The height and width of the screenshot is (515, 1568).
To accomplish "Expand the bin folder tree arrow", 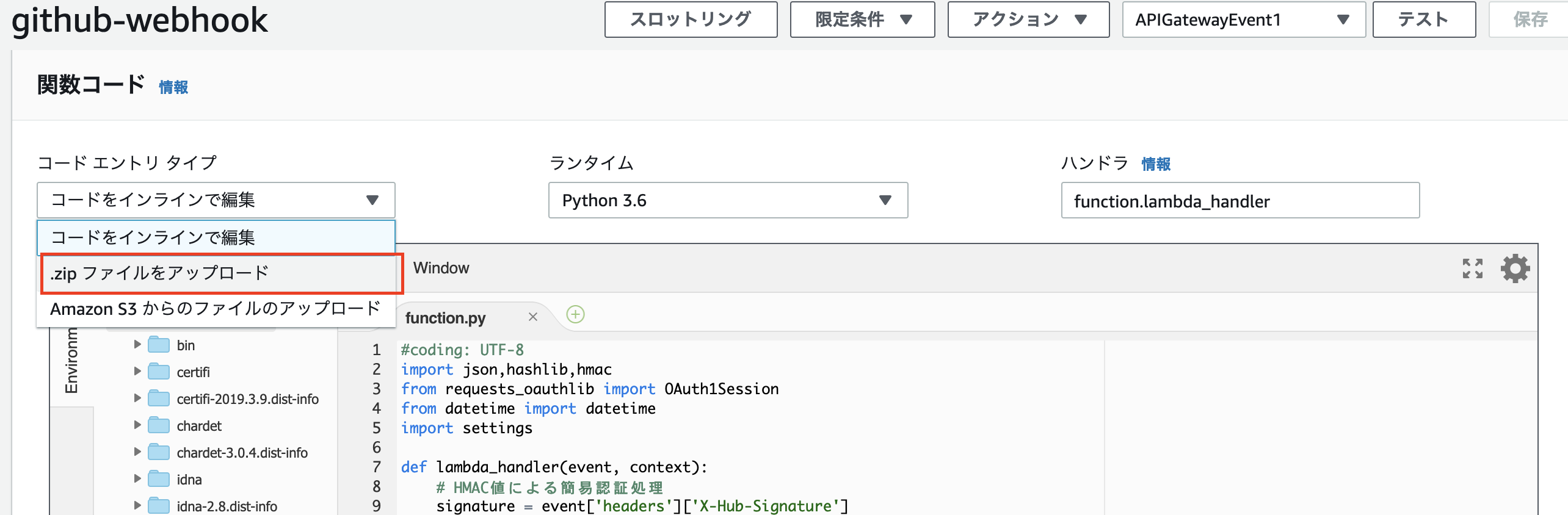I will click(x=137, y=344).
